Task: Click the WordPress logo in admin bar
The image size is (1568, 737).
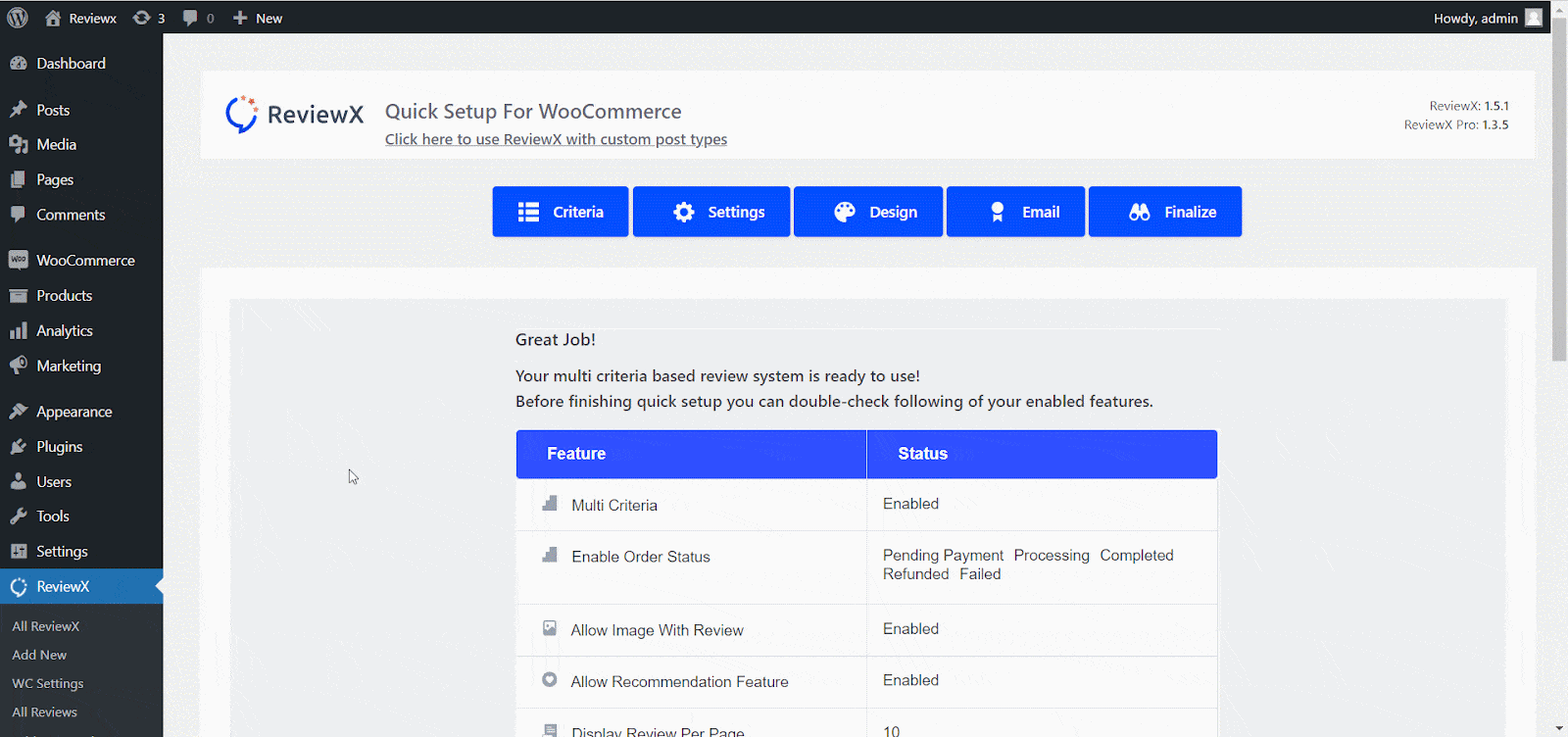Action: [x=18, y=18]
